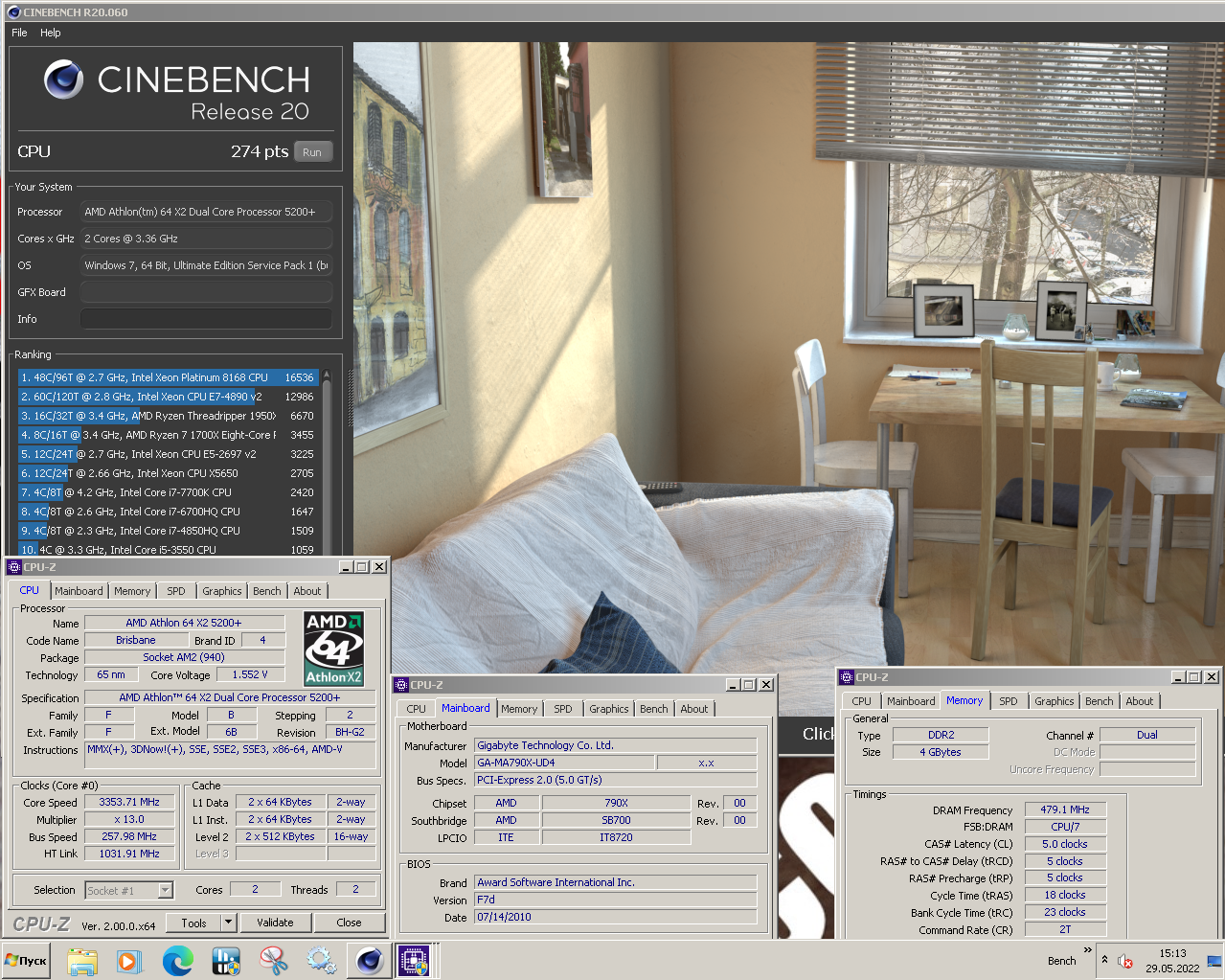
Task: Select ranking row Intel Xeon CPU X5650
Action: point(167,473)
